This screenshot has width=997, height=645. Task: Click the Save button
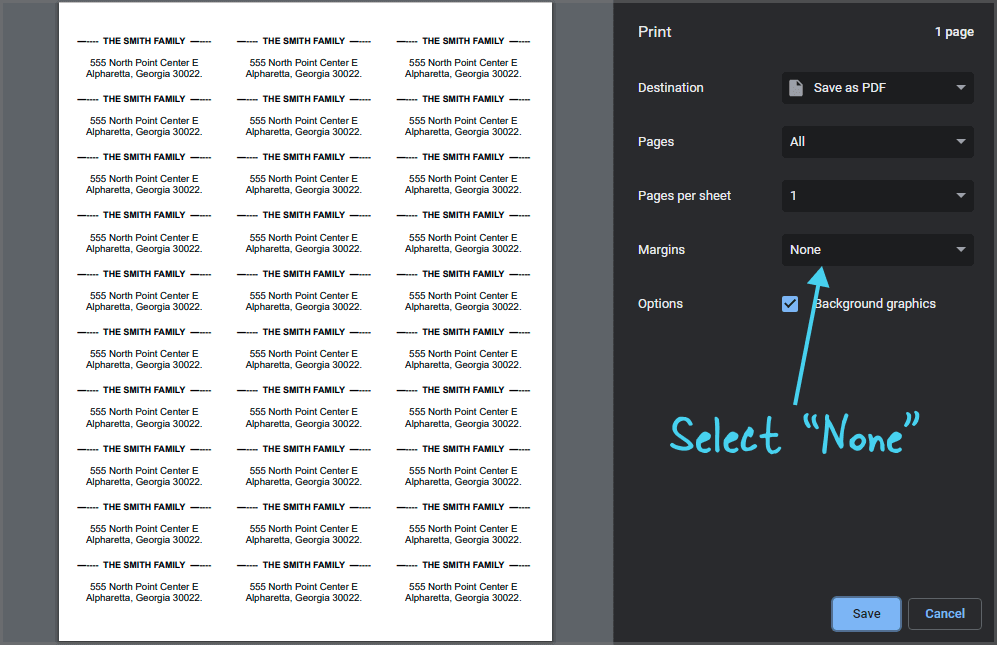point(866,613)
